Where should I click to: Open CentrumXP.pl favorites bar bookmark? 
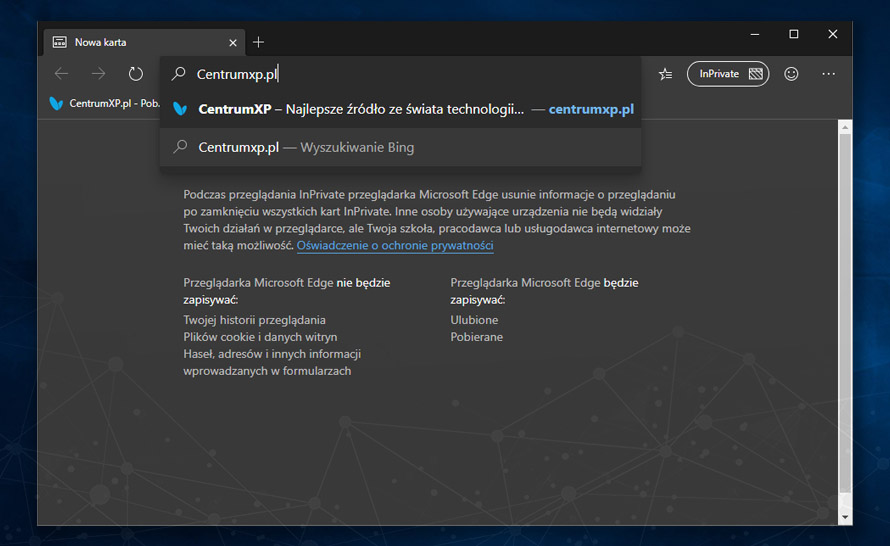[x=104, y=103]
